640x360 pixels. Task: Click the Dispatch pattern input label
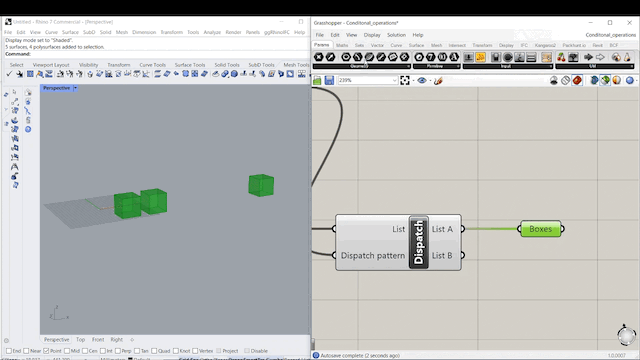pyautogui.click(x=373, y=256)
